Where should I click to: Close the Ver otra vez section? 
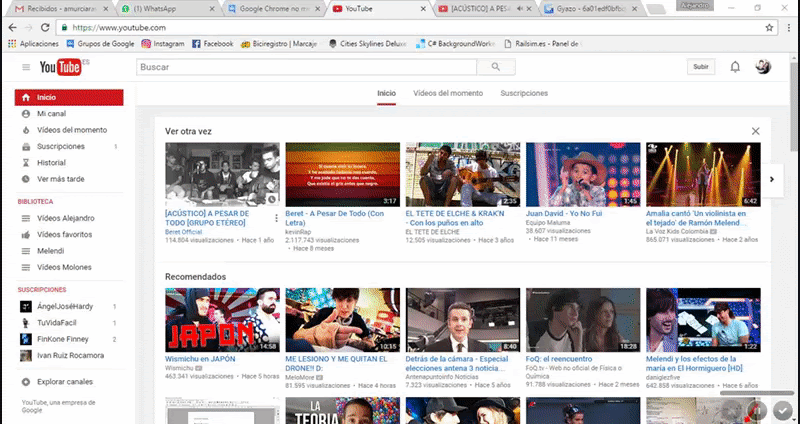tap(755, 131)
